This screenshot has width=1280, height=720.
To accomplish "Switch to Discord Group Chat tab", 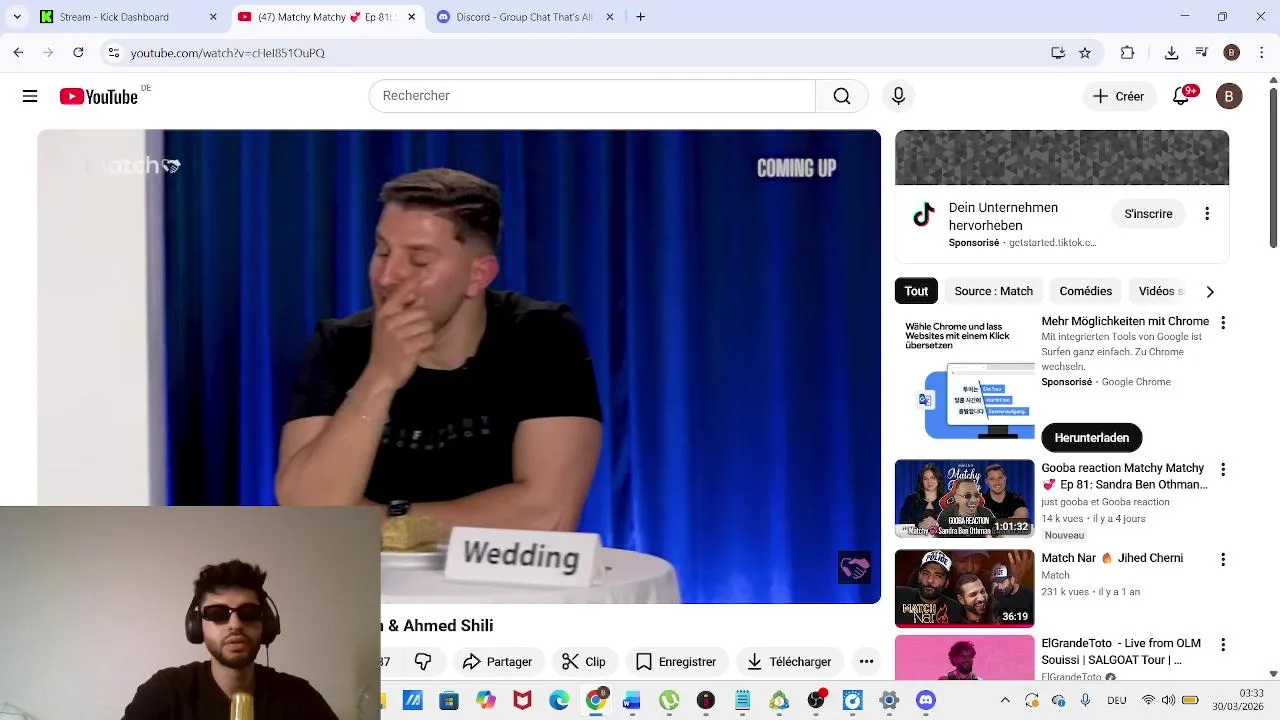I will pos(525,17).
